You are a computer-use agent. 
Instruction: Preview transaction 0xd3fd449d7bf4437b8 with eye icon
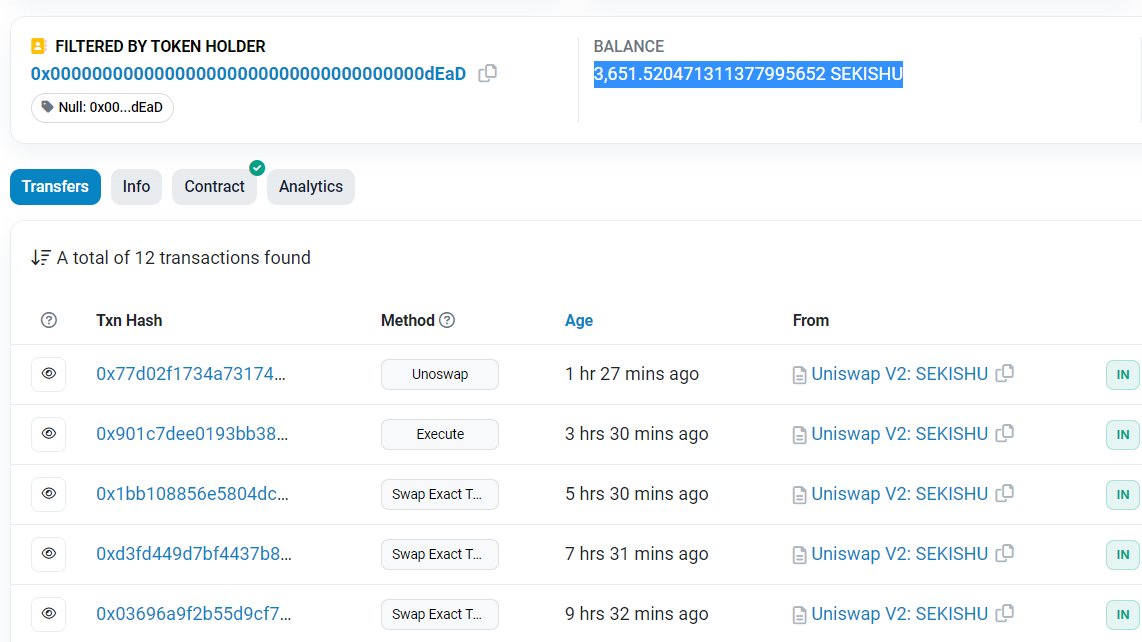click(49, 554)
